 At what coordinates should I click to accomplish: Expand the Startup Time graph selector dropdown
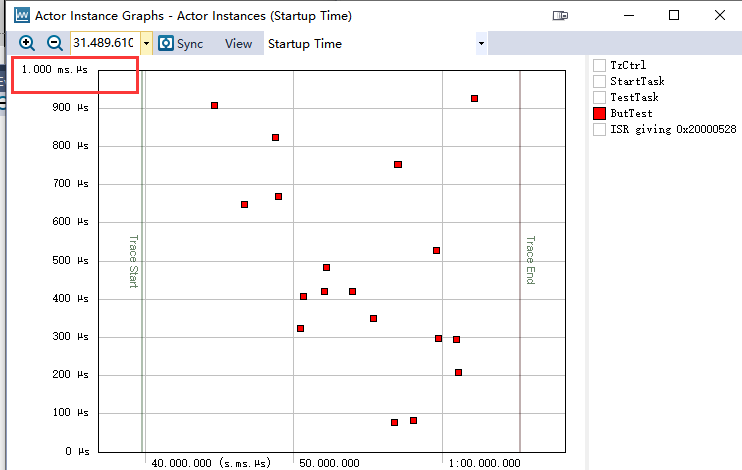(x=481, y=44)
